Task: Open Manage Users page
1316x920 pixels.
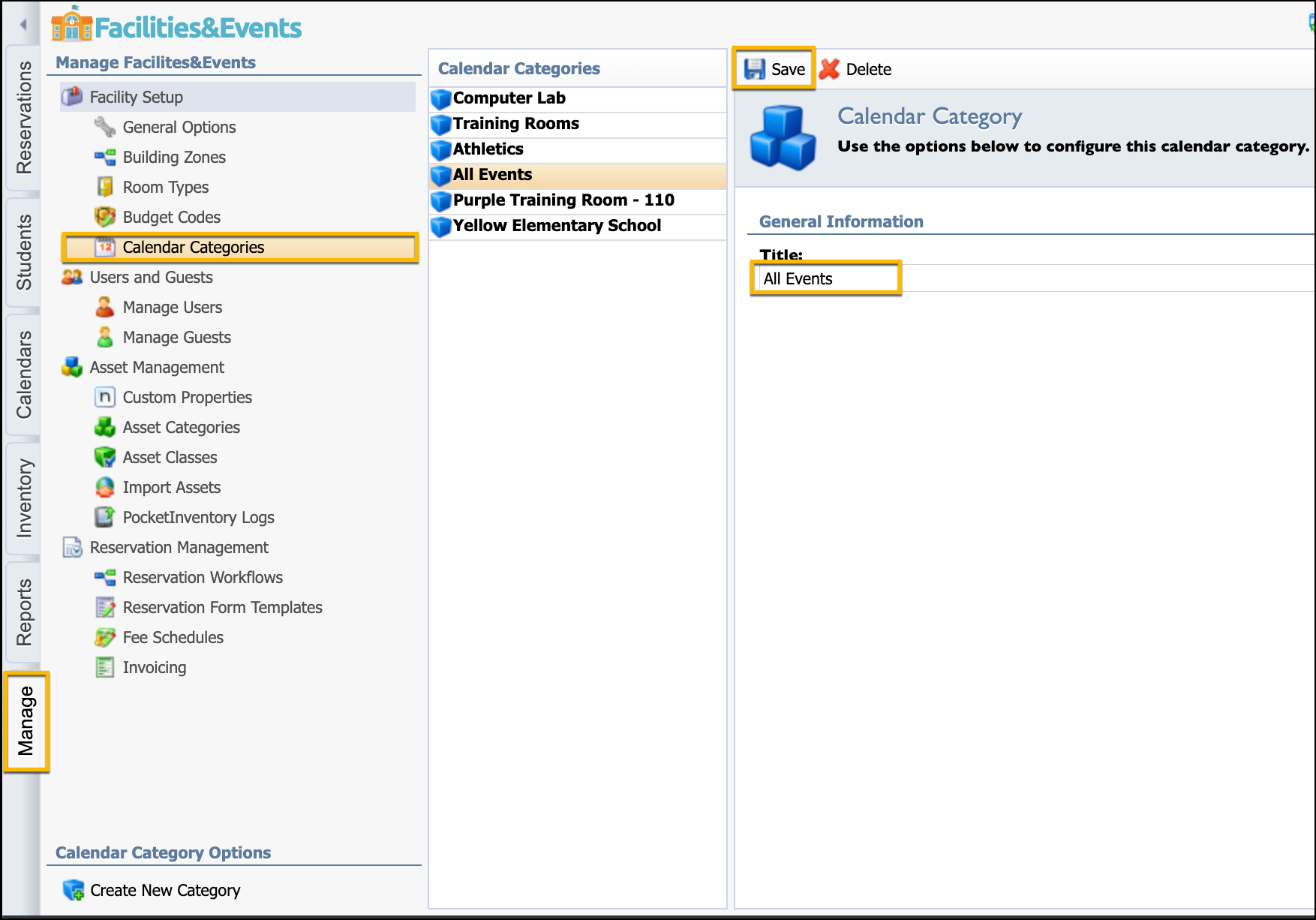Action: pyautogui.click(x=173, y=307)
